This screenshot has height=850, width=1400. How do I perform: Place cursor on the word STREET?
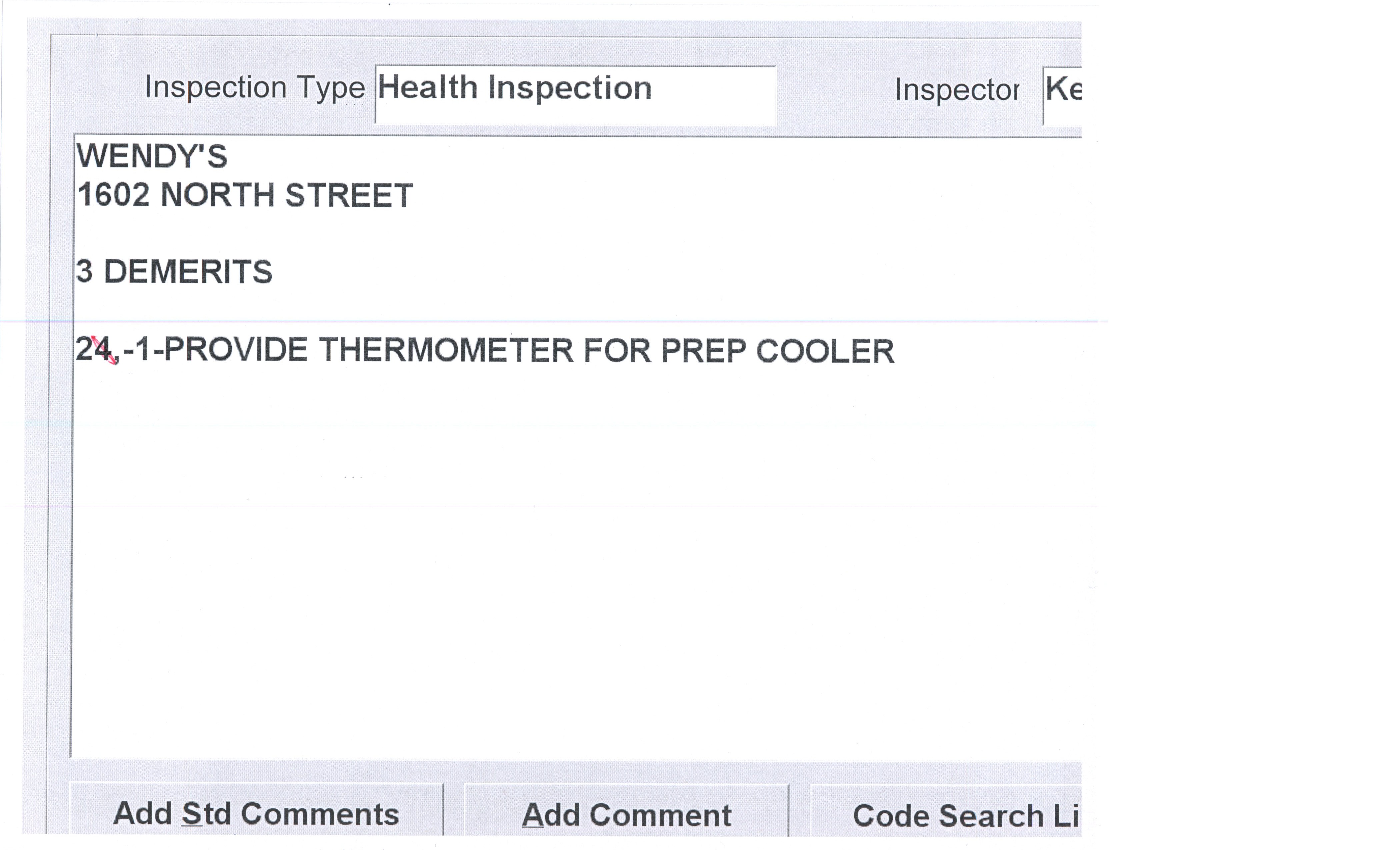(348, 195)
